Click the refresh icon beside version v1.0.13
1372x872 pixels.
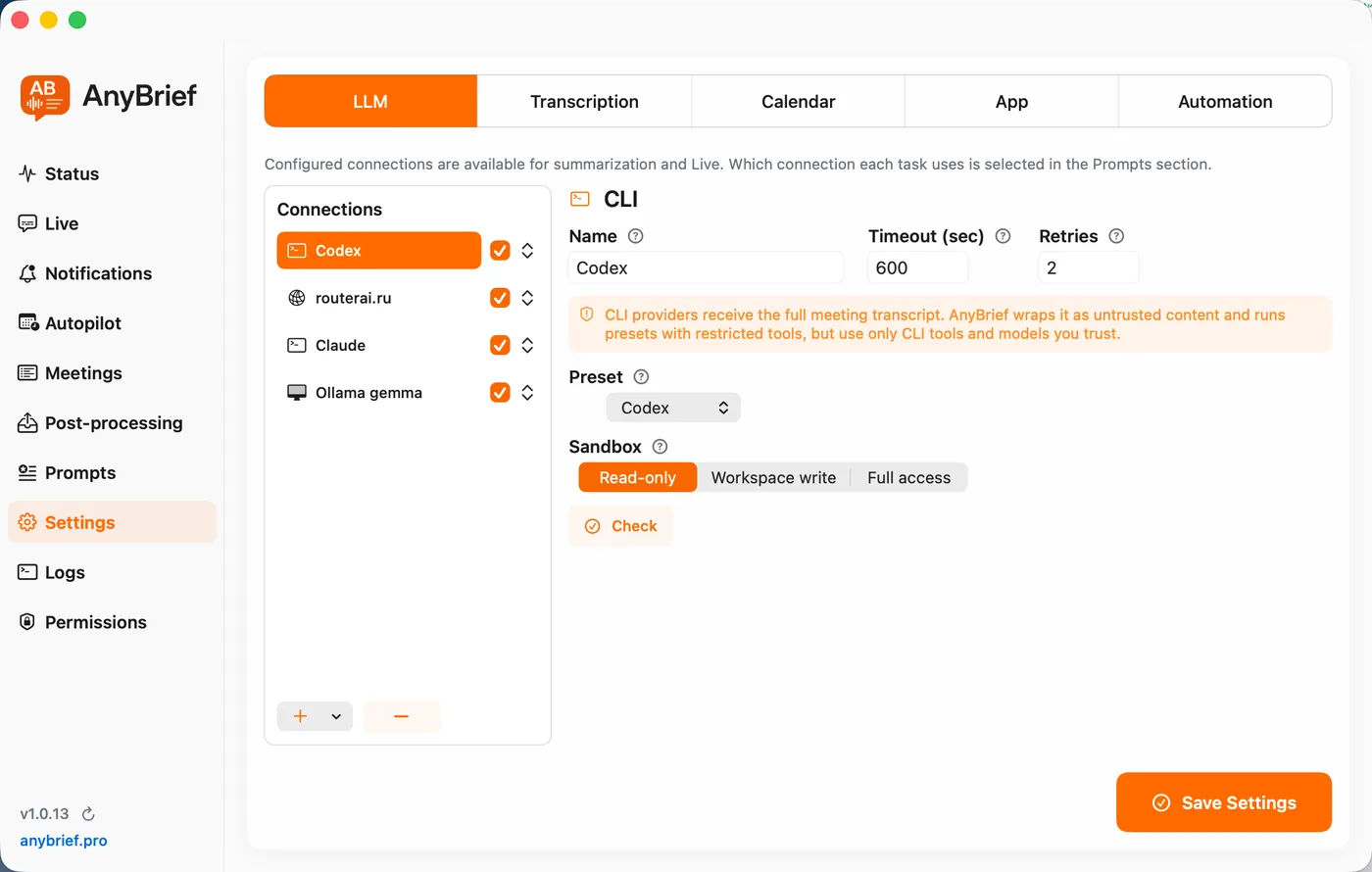(x=88, y=814)
